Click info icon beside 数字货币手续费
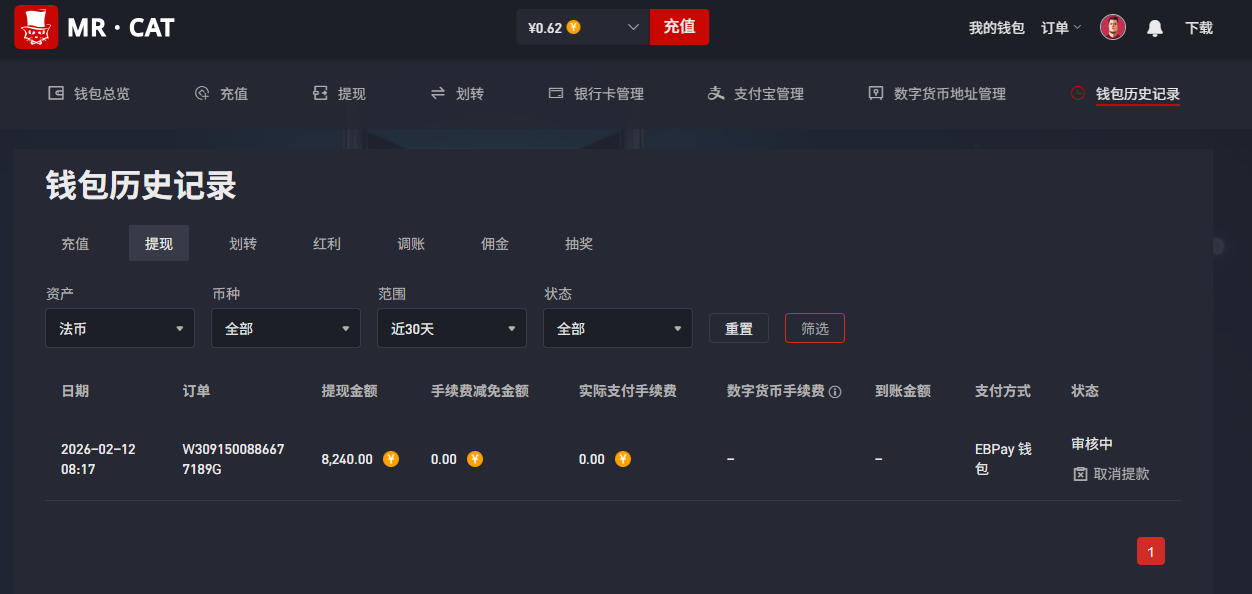 [x=835, y=392]
